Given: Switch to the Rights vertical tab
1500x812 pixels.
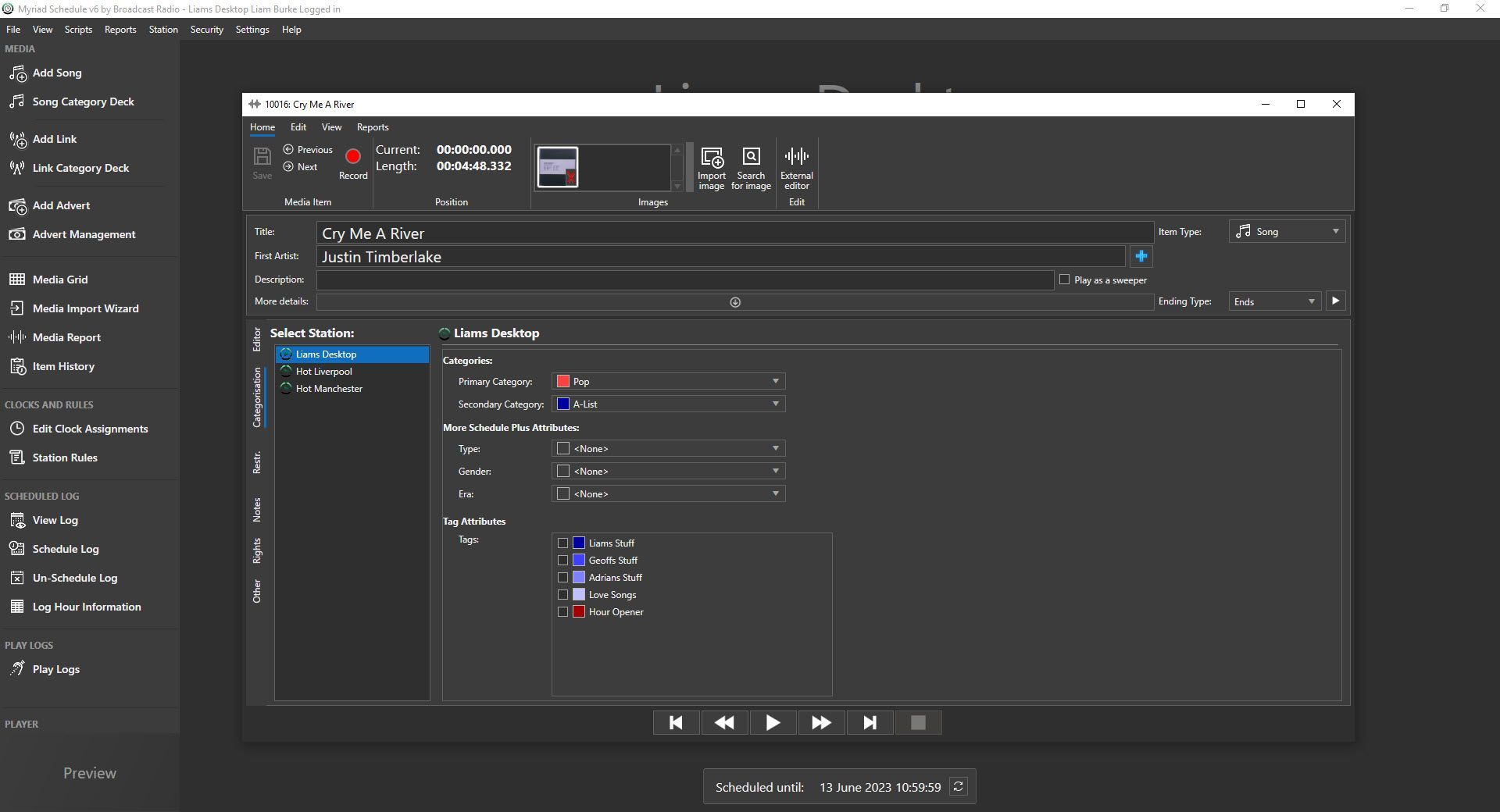Looking at the screenshot, I should (256, 550).
